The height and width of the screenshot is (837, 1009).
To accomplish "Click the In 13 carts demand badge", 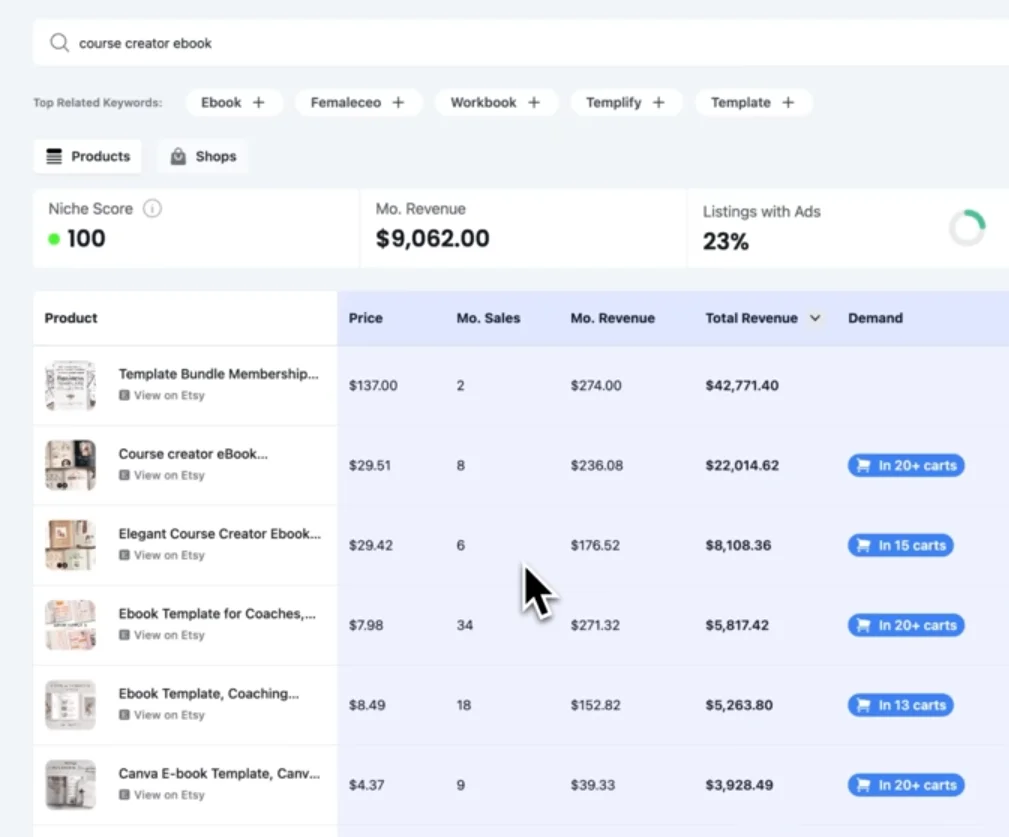I will click(x=901, y=705).
